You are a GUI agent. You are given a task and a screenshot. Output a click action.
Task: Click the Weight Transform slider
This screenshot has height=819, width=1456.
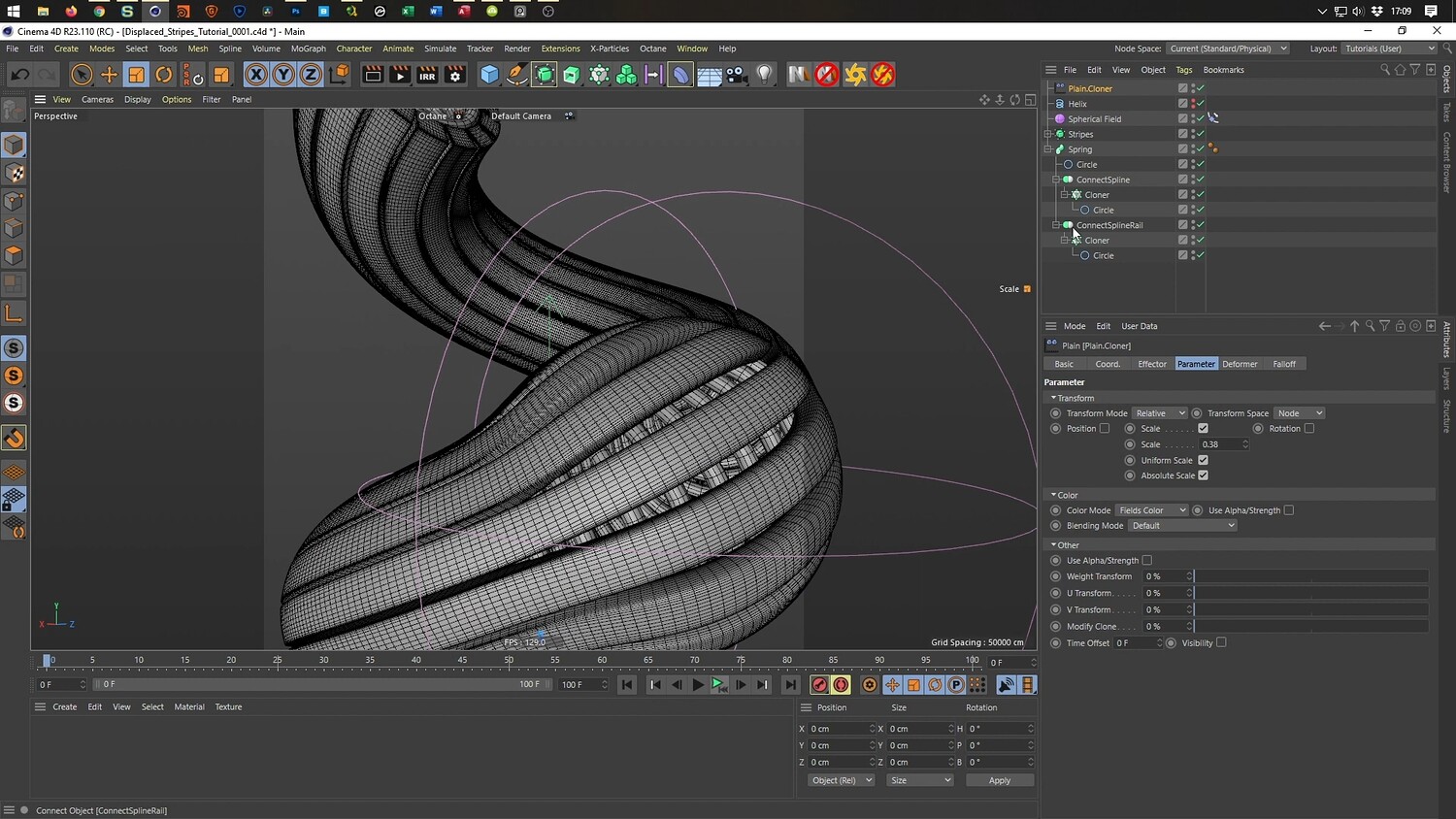pos(1310,576)
